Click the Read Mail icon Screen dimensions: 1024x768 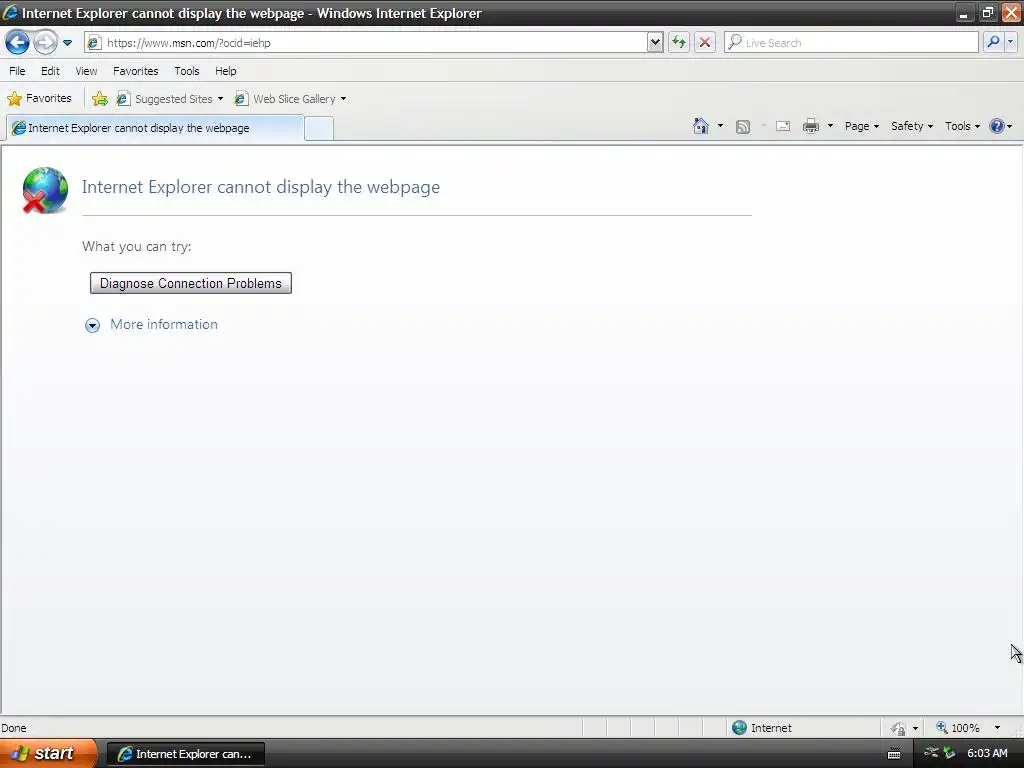pos(783,126)
